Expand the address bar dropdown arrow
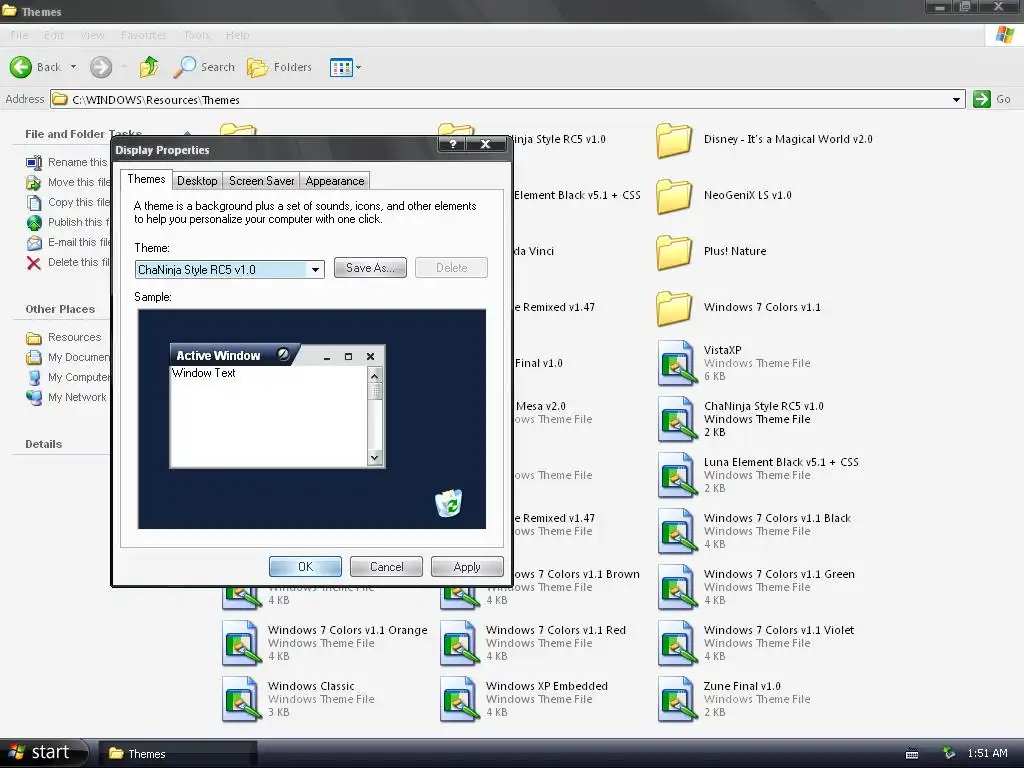 tap(956, 100)
